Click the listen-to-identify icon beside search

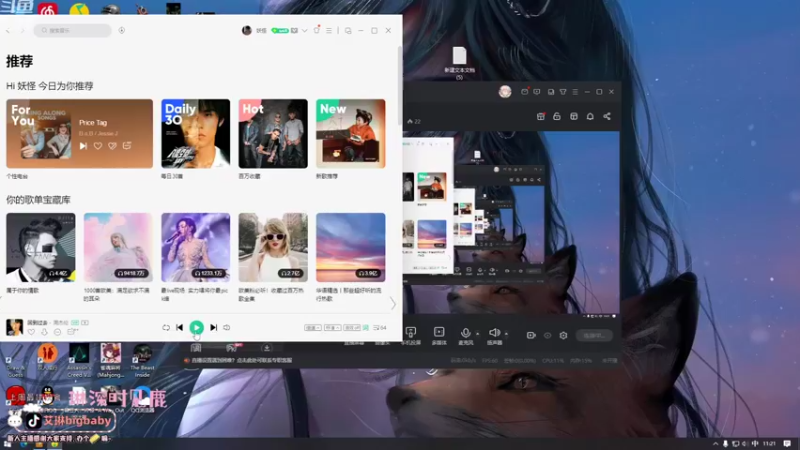pyautogui.click(x=121, y=31)
